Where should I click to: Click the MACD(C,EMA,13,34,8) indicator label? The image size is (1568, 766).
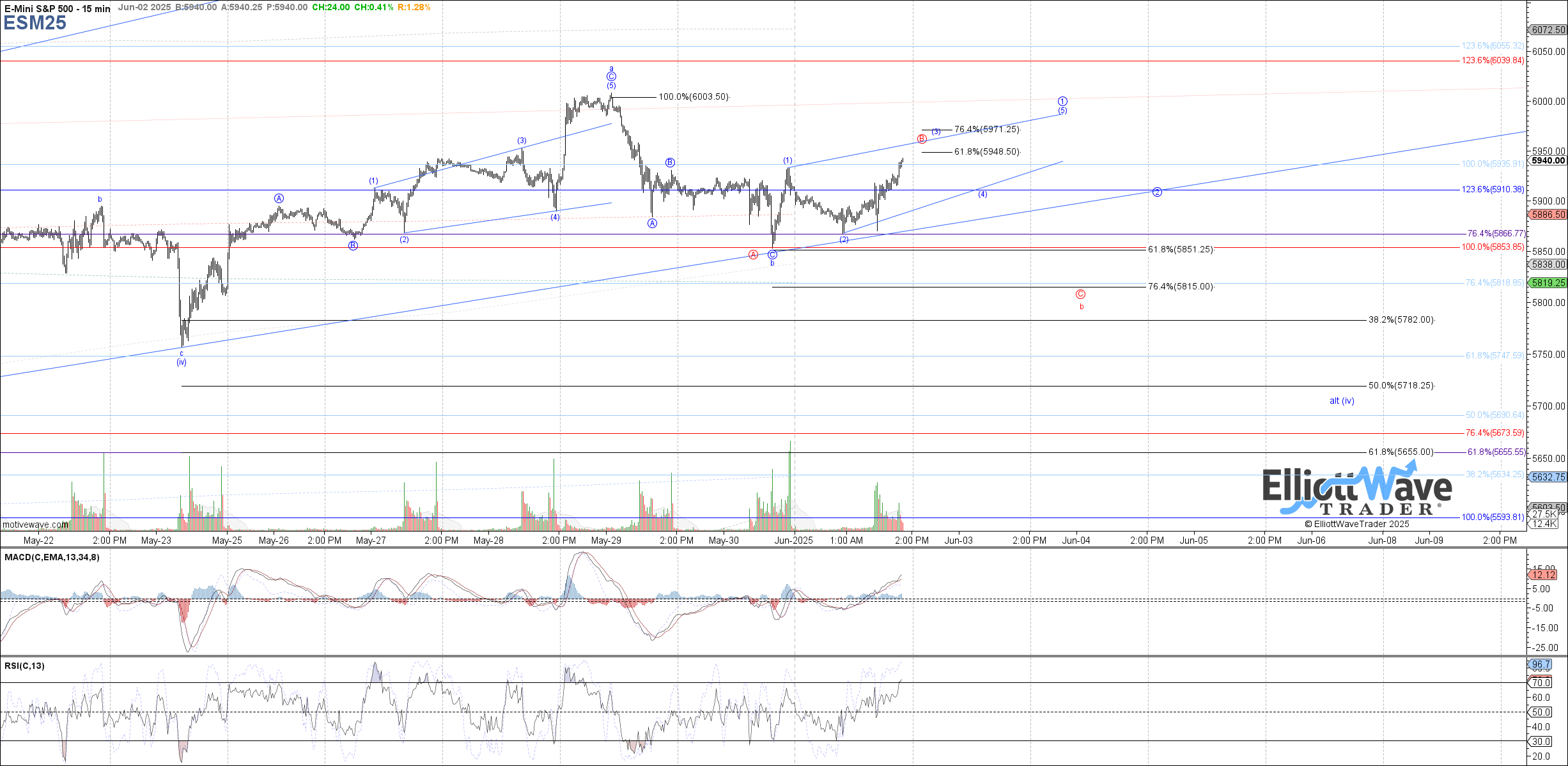[52, 558]
